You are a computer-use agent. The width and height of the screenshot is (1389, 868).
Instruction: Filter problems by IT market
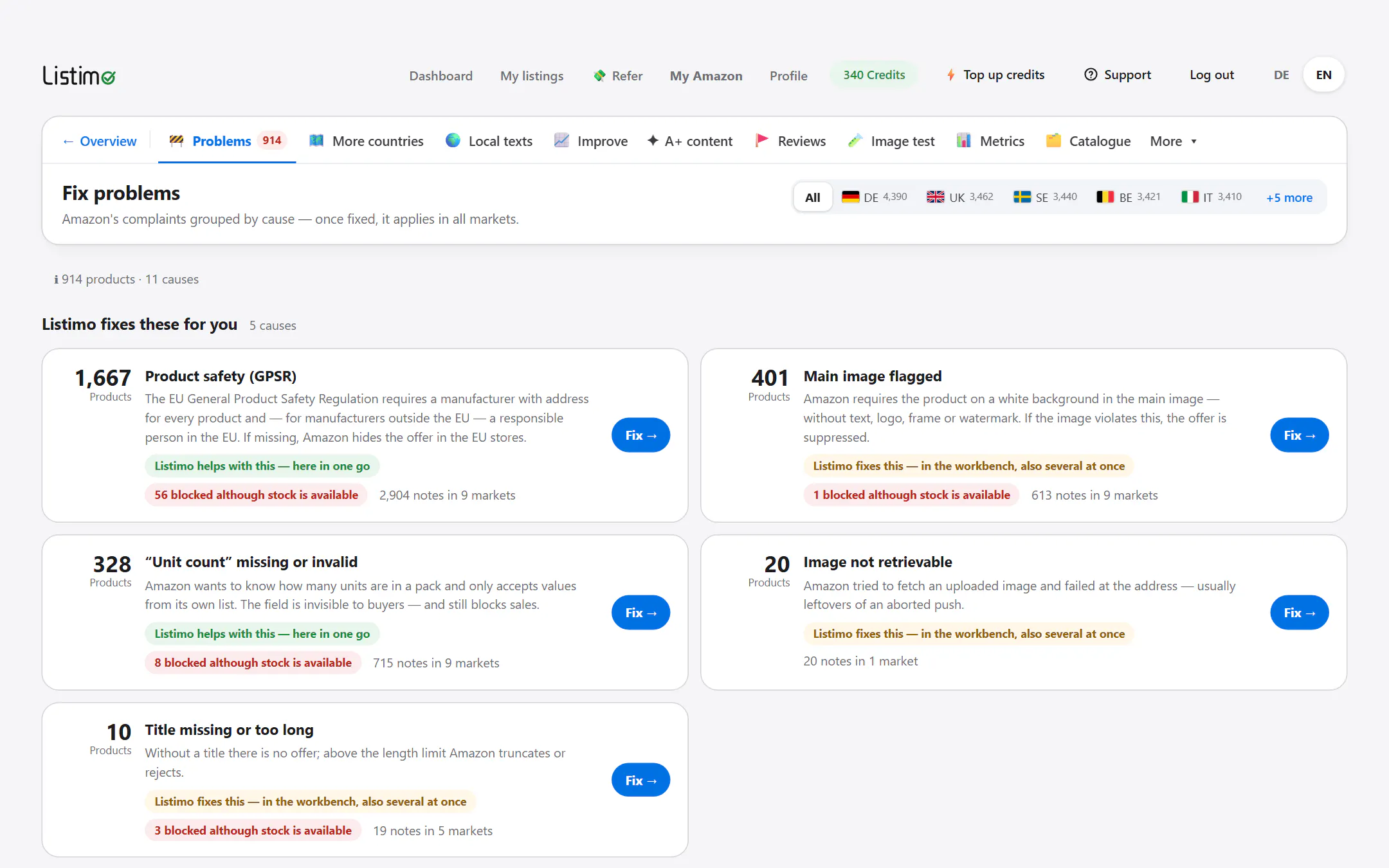[1212, 197]
